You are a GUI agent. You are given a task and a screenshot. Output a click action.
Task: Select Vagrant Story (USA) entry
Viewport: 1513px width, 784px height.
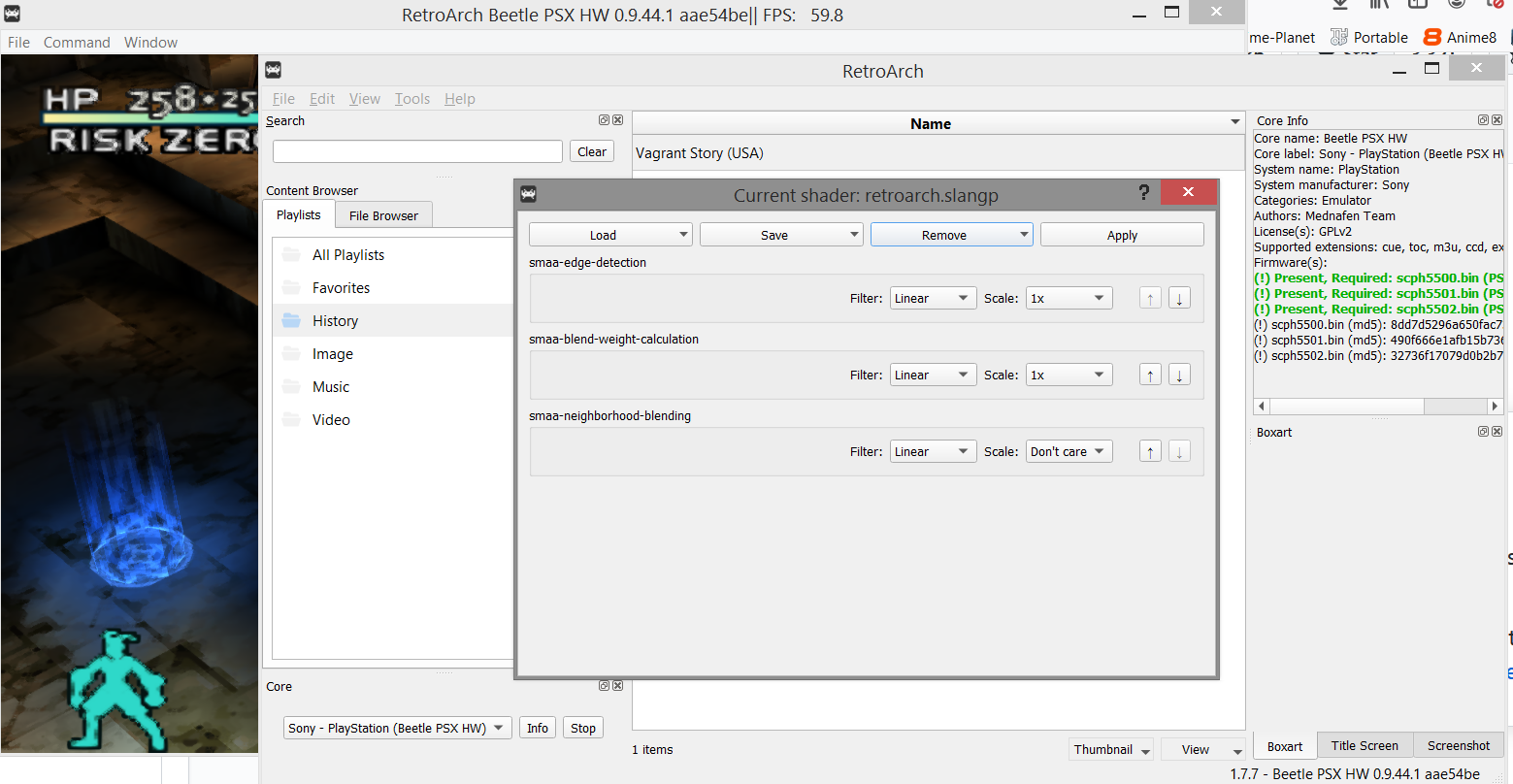(x=938, y=153)
